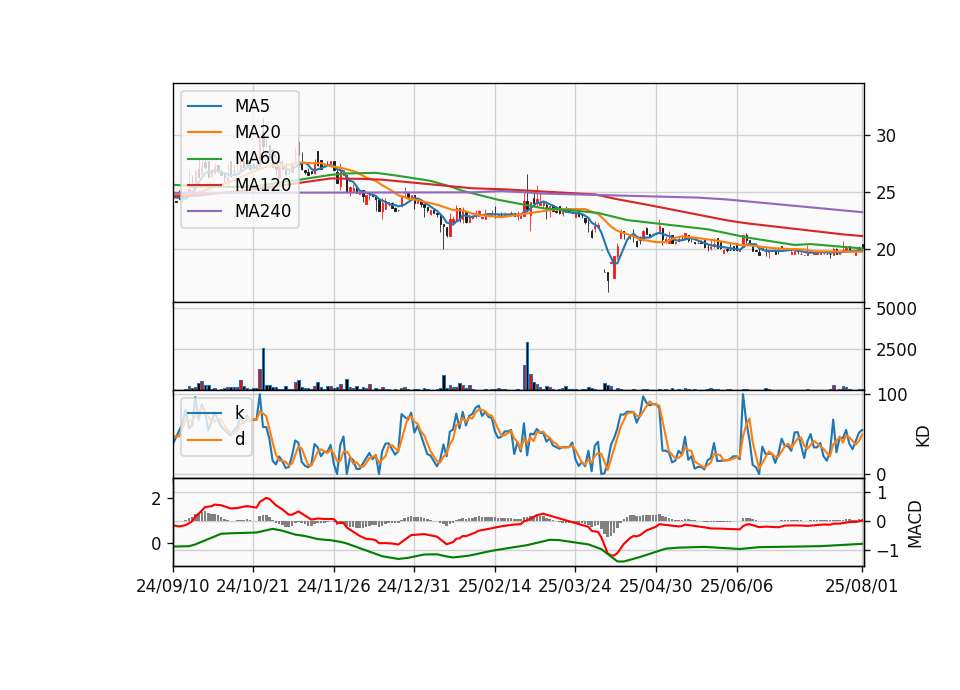
Task: Click the volume axis value 2500
Action: pos(896,350)
